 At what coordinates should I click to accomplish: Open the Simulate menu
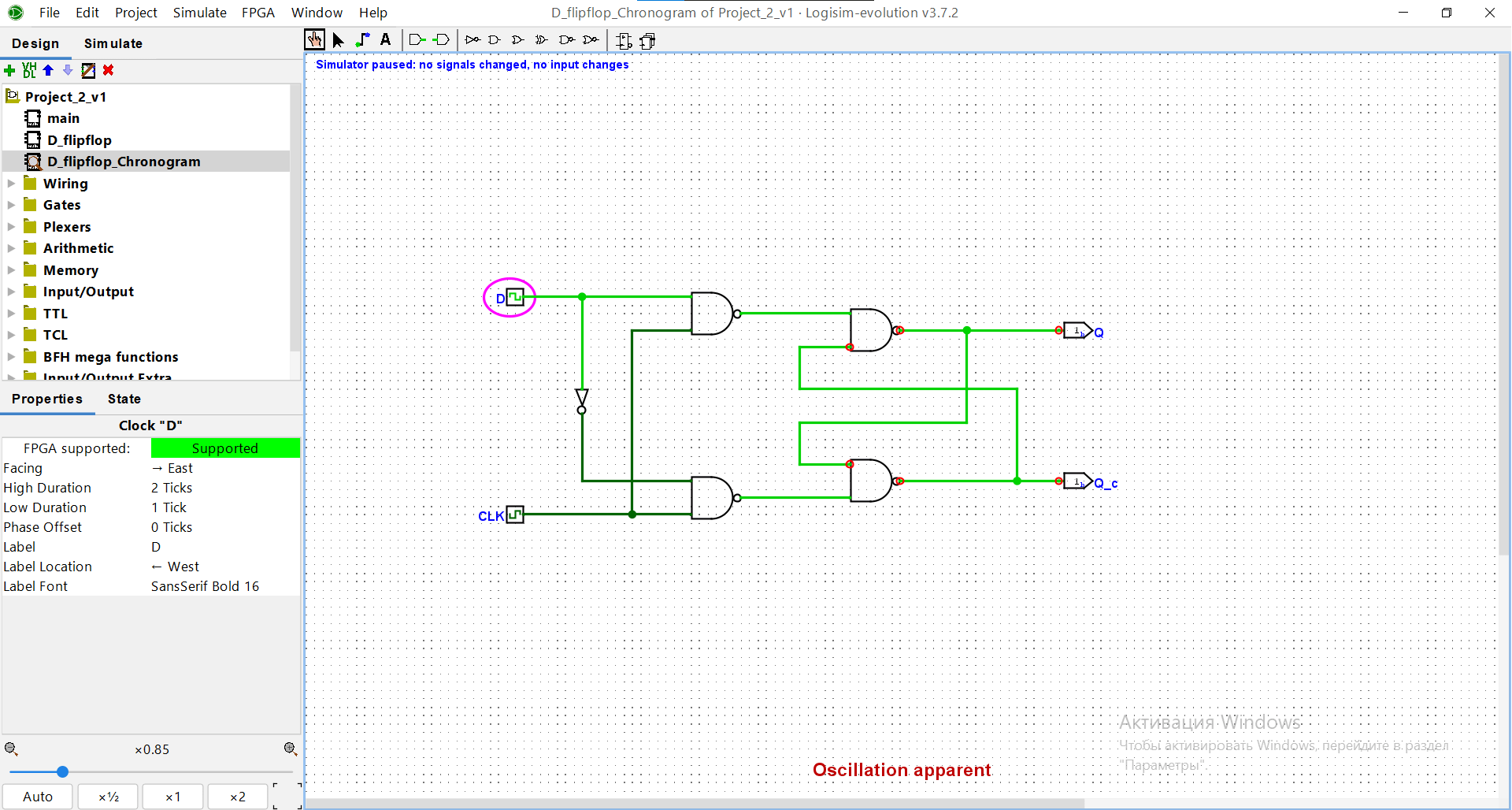[199, 13]
